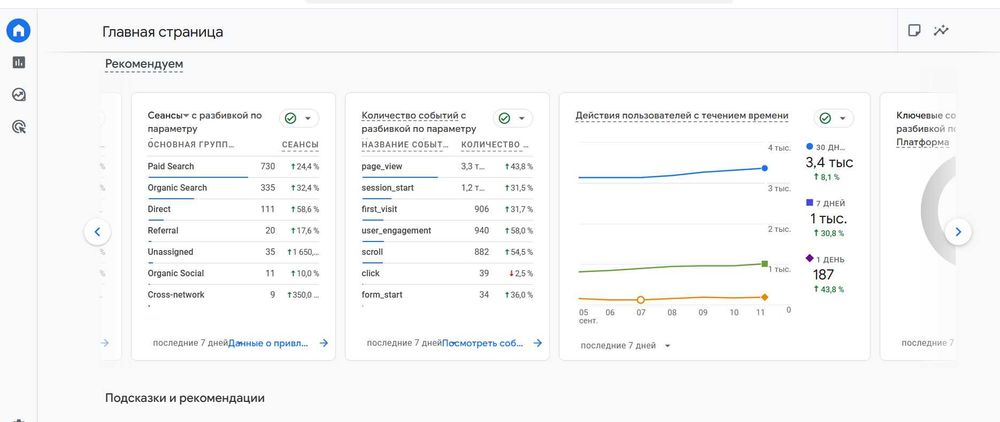Select the session_start event row

447,188
